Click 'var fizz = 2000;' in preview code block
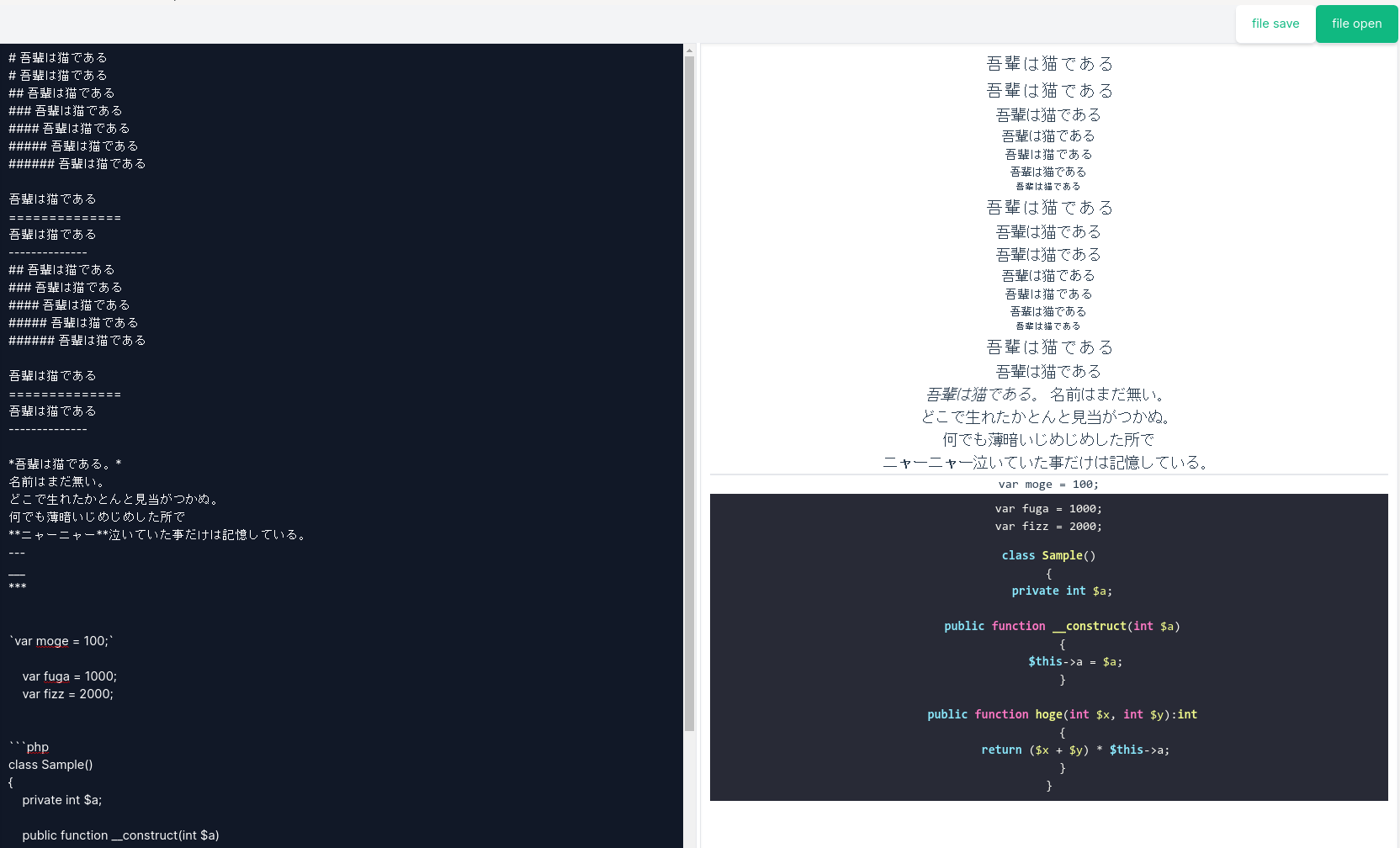The image size is (1400, 848). point(1048,527)
